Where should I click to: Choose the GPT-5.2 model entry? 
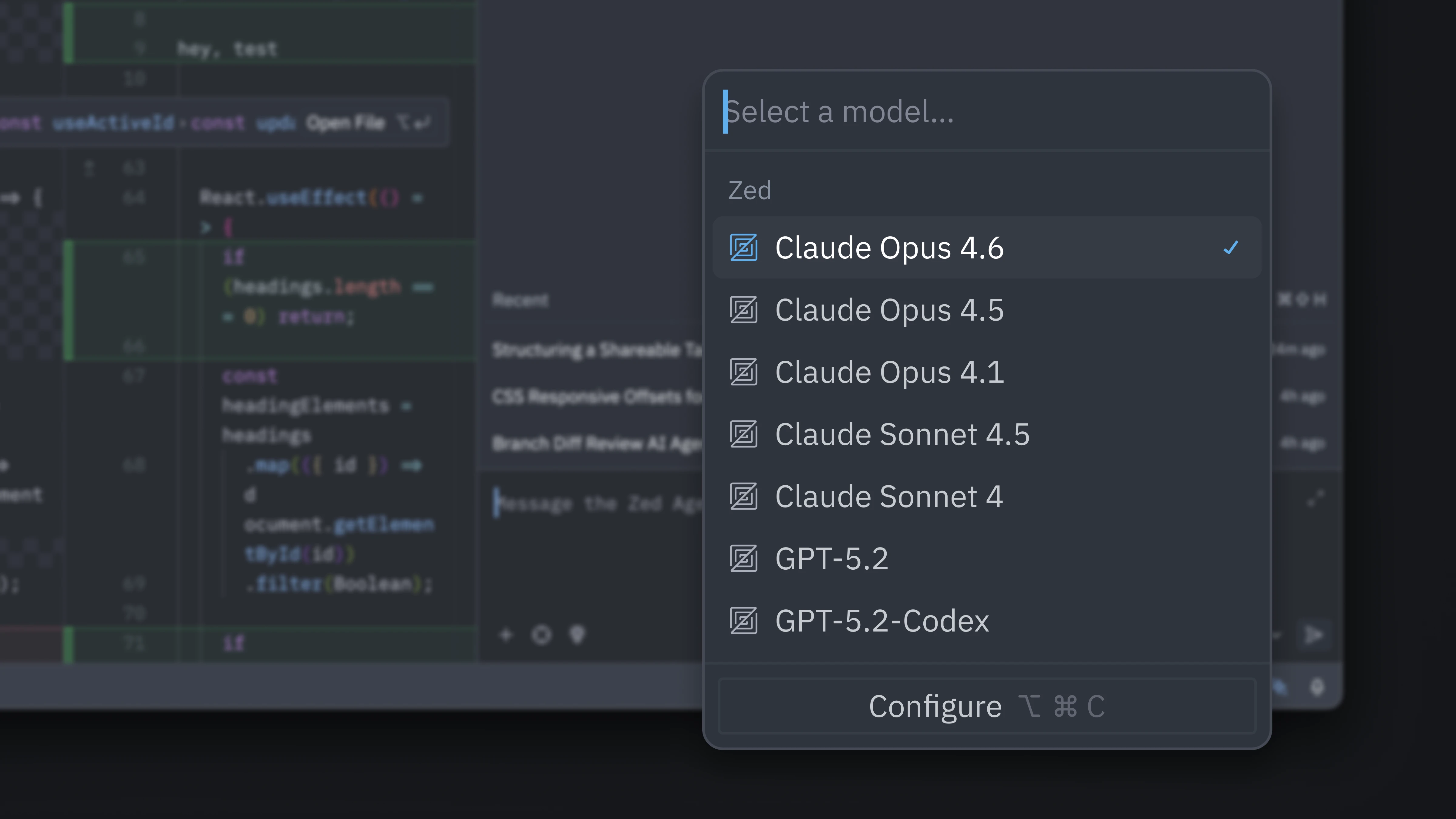(x=831, y=559)
